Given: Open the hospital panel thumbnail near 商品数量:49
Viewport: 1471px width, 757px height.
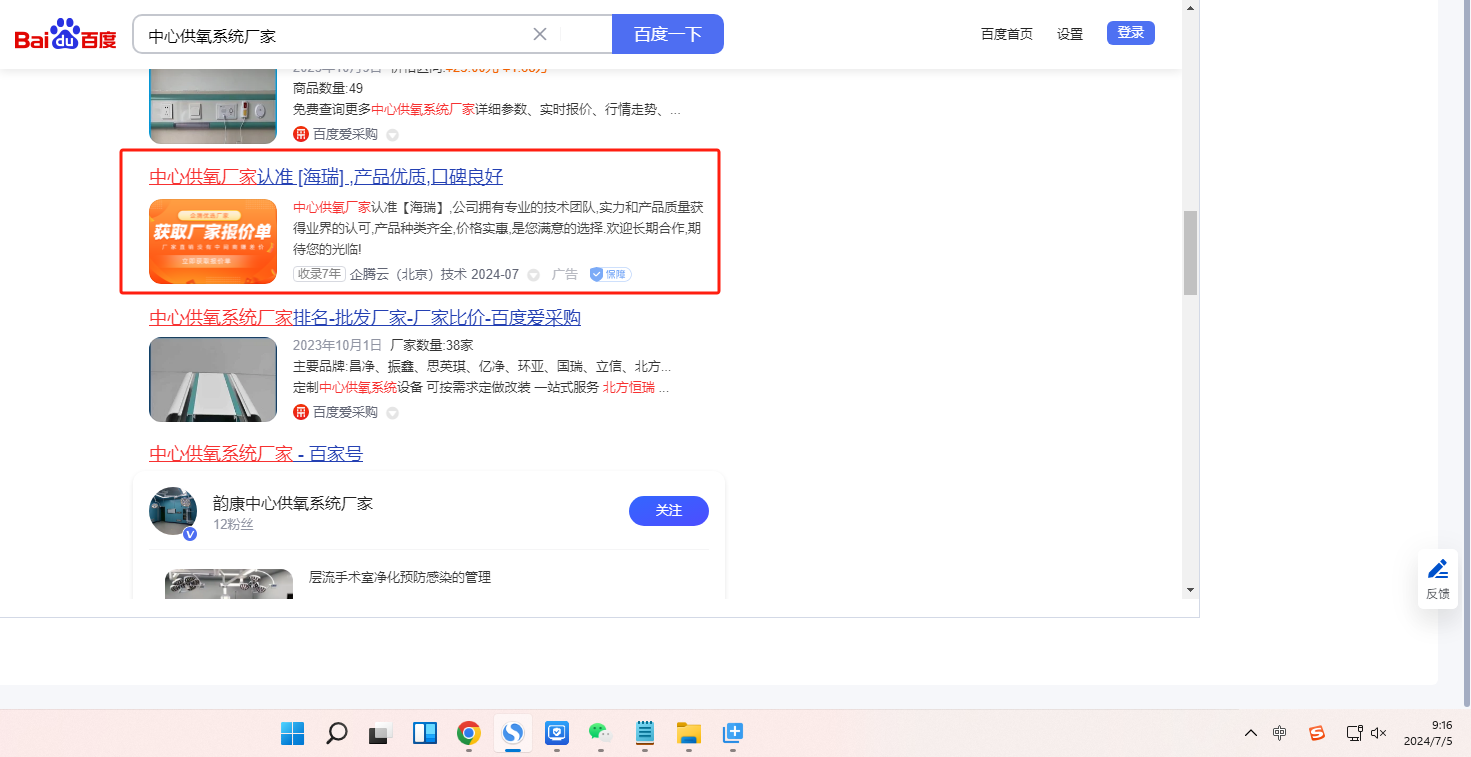Looking at the screenshot, I should [213, 106].
